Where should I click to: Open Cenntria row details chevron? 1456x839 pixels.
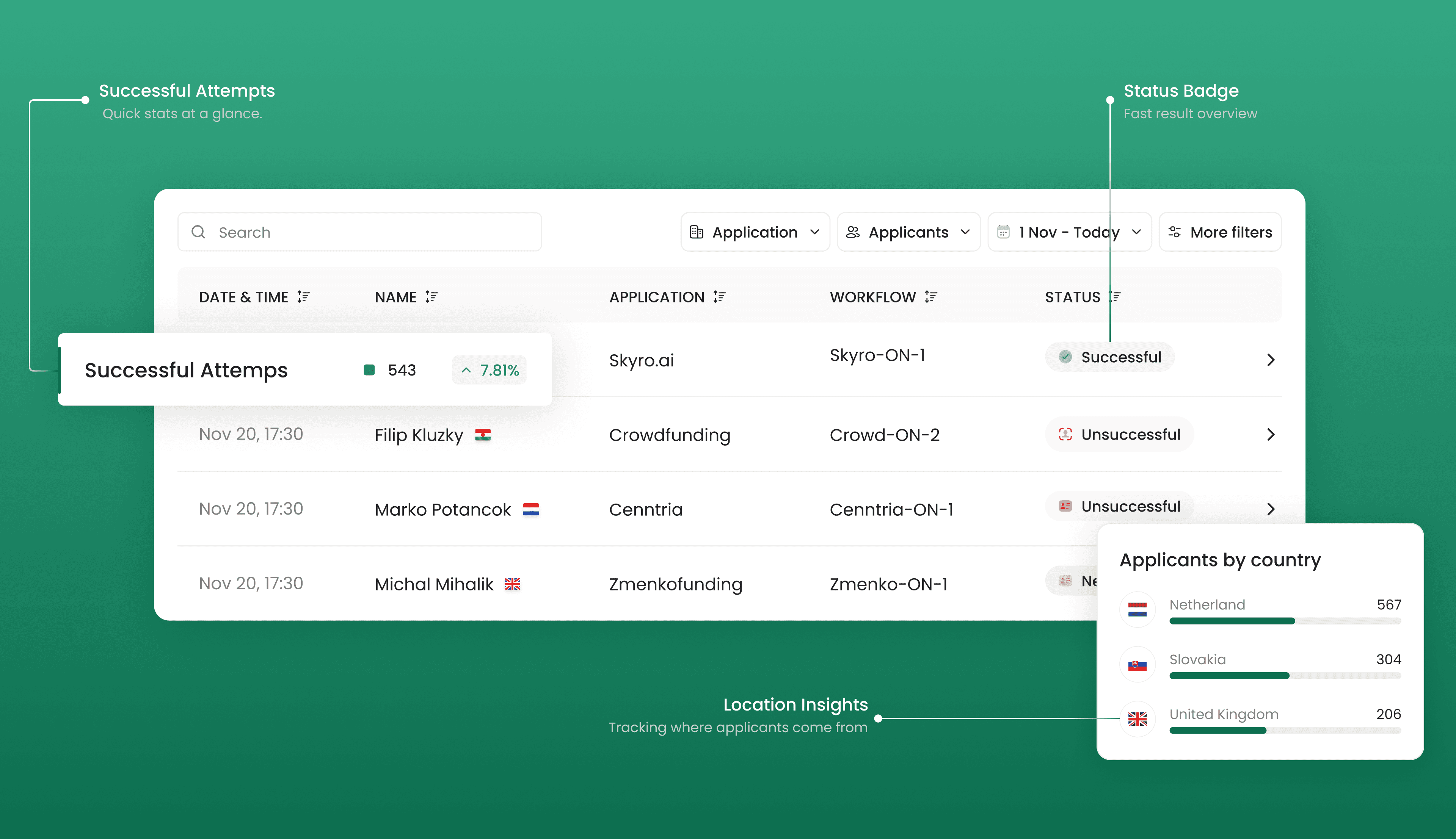1270,509
